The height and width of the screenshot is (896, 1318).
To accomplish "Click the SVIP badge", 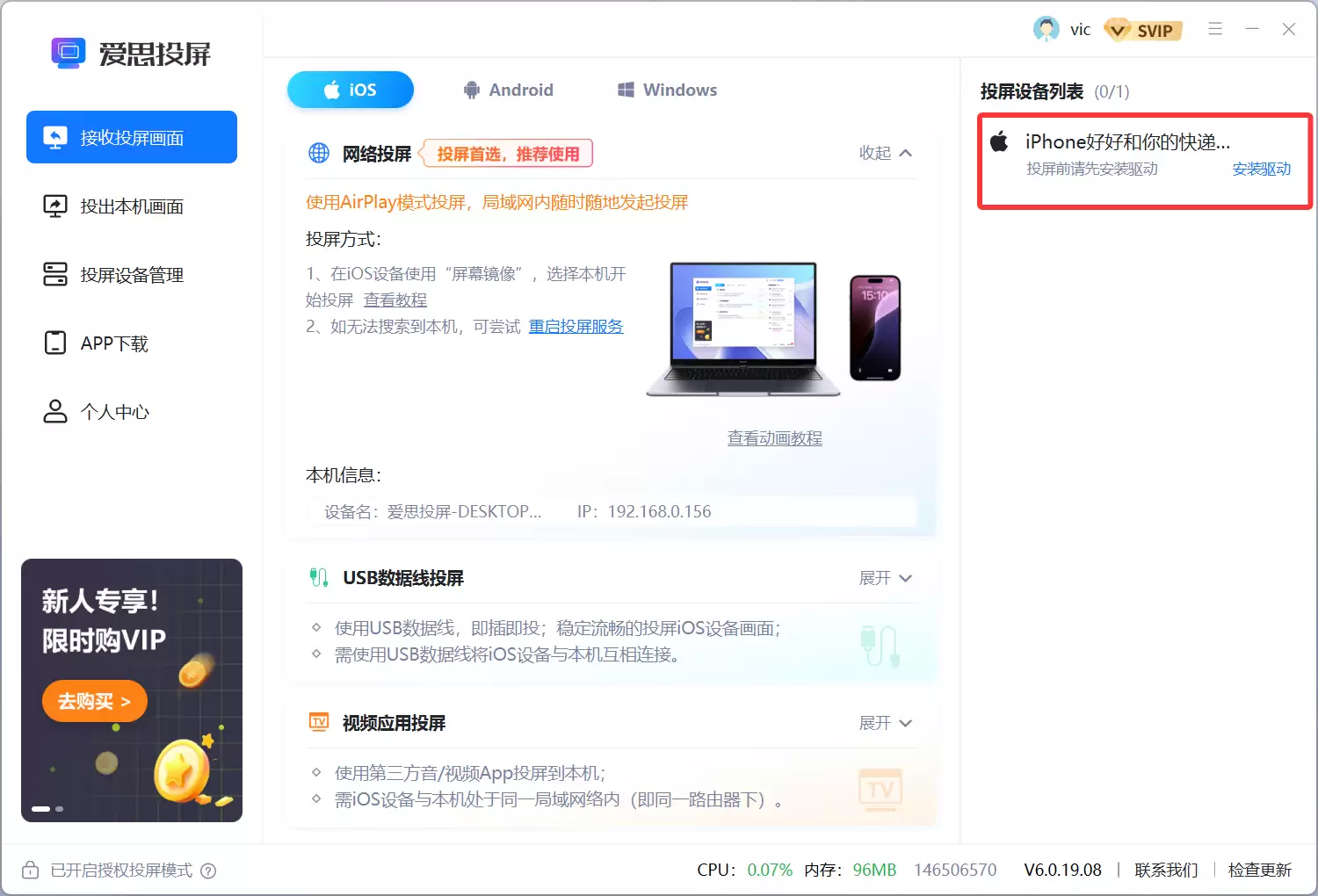I will [1143, 29].
